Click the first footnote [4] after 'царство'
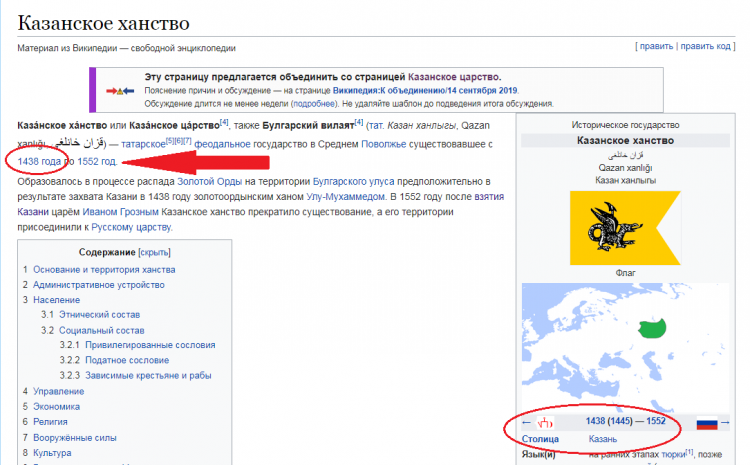This screenshot has width=750, height=465. coord(224,122)
